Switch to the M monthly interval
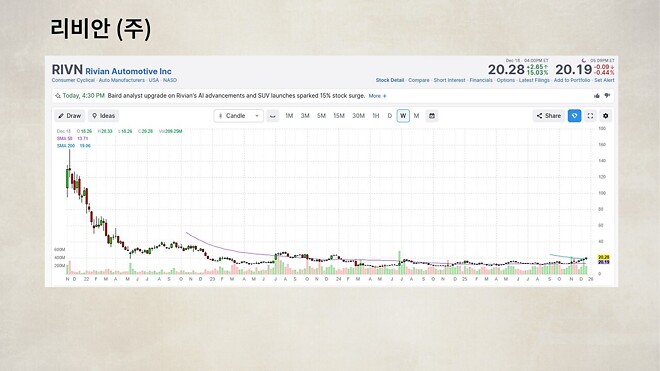Screen dimensions: 660x371 coord(416,116)
